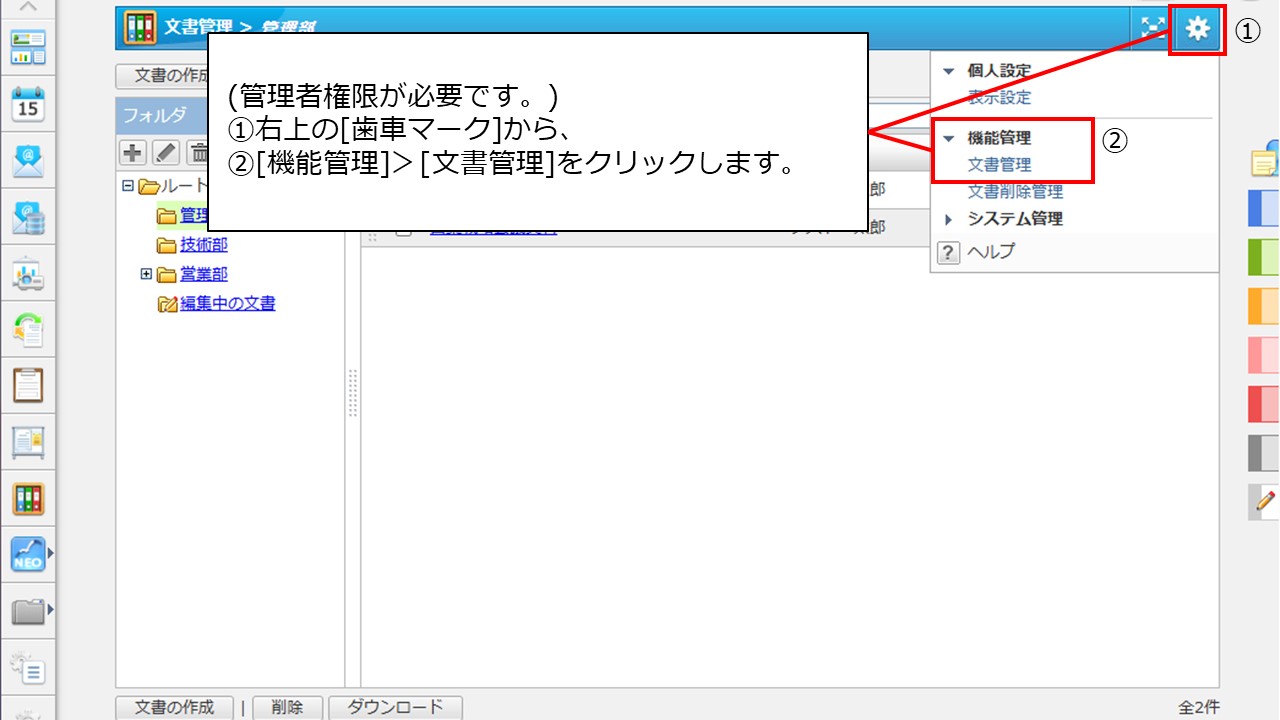Click the pencil icon on right edge
This screenshot has width=1280, height=720.
click(x=1265, y=501)
